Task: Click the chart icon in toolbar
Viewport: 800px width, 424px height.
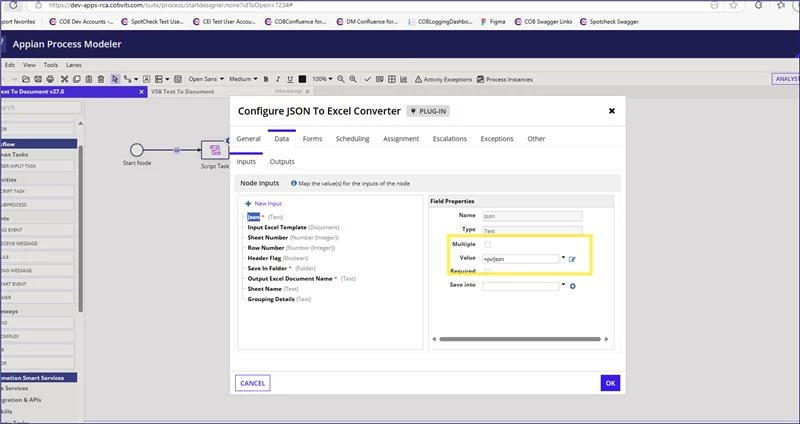Action: tap(404, 79)
